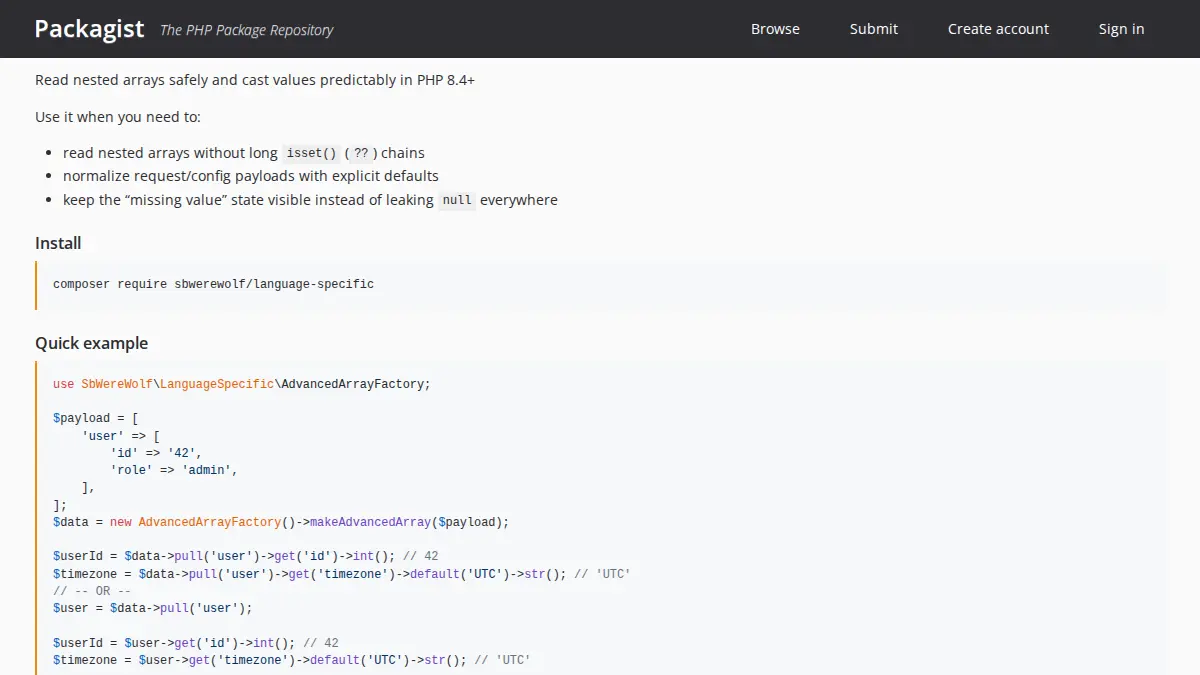Click the Quick example section heading
The height and width of the screenshot is (675, 1200).
92,342
